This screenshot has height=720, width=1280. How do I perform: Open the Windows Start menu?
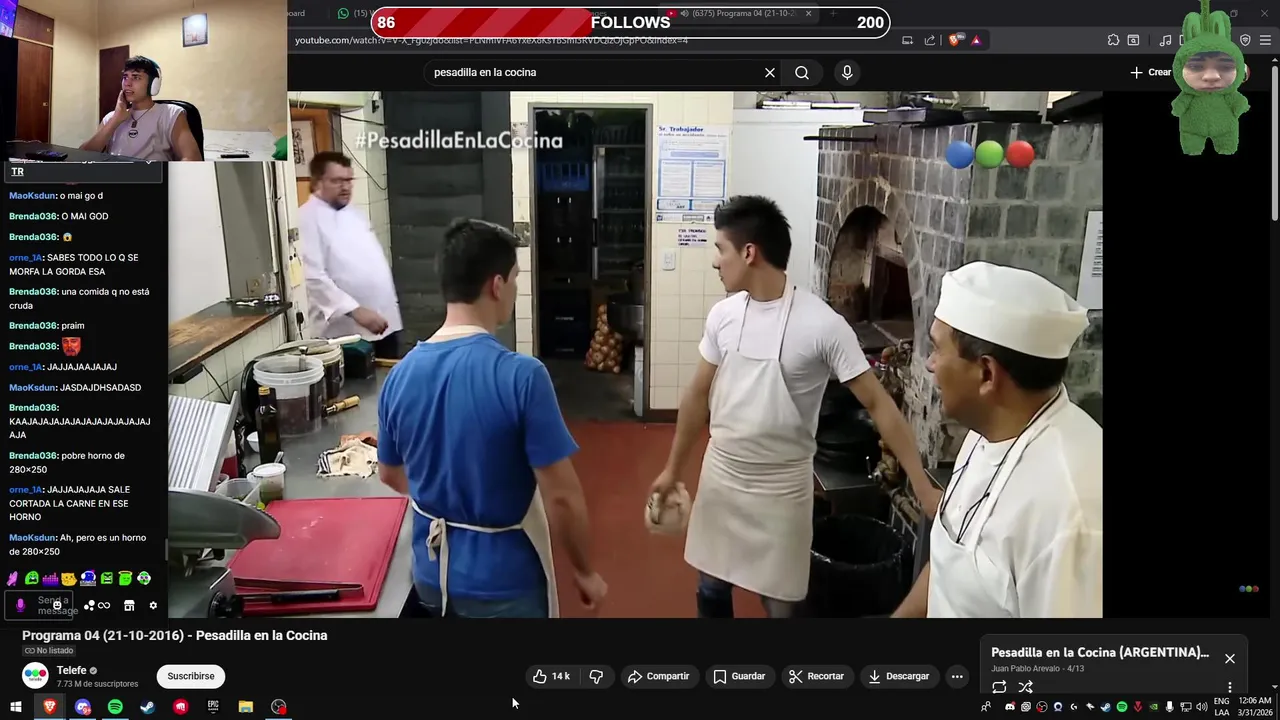click(16, 707)
